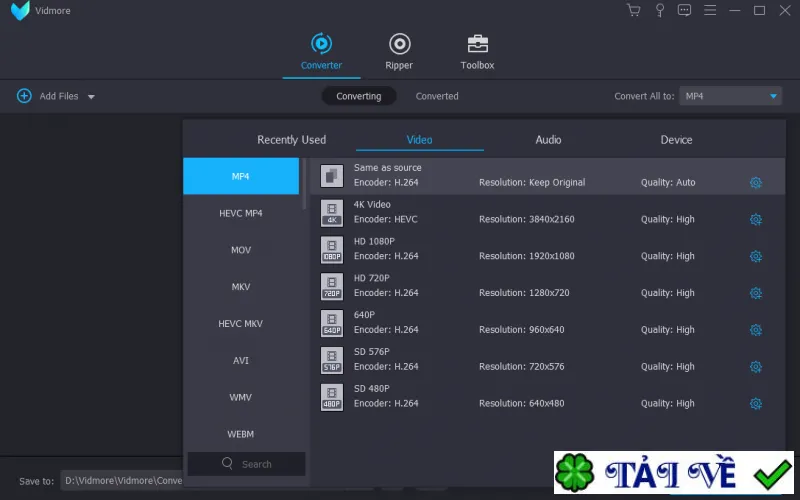Open the feedback chat icon
This screenshot has width=800, height=500.
tap(684, 10)
